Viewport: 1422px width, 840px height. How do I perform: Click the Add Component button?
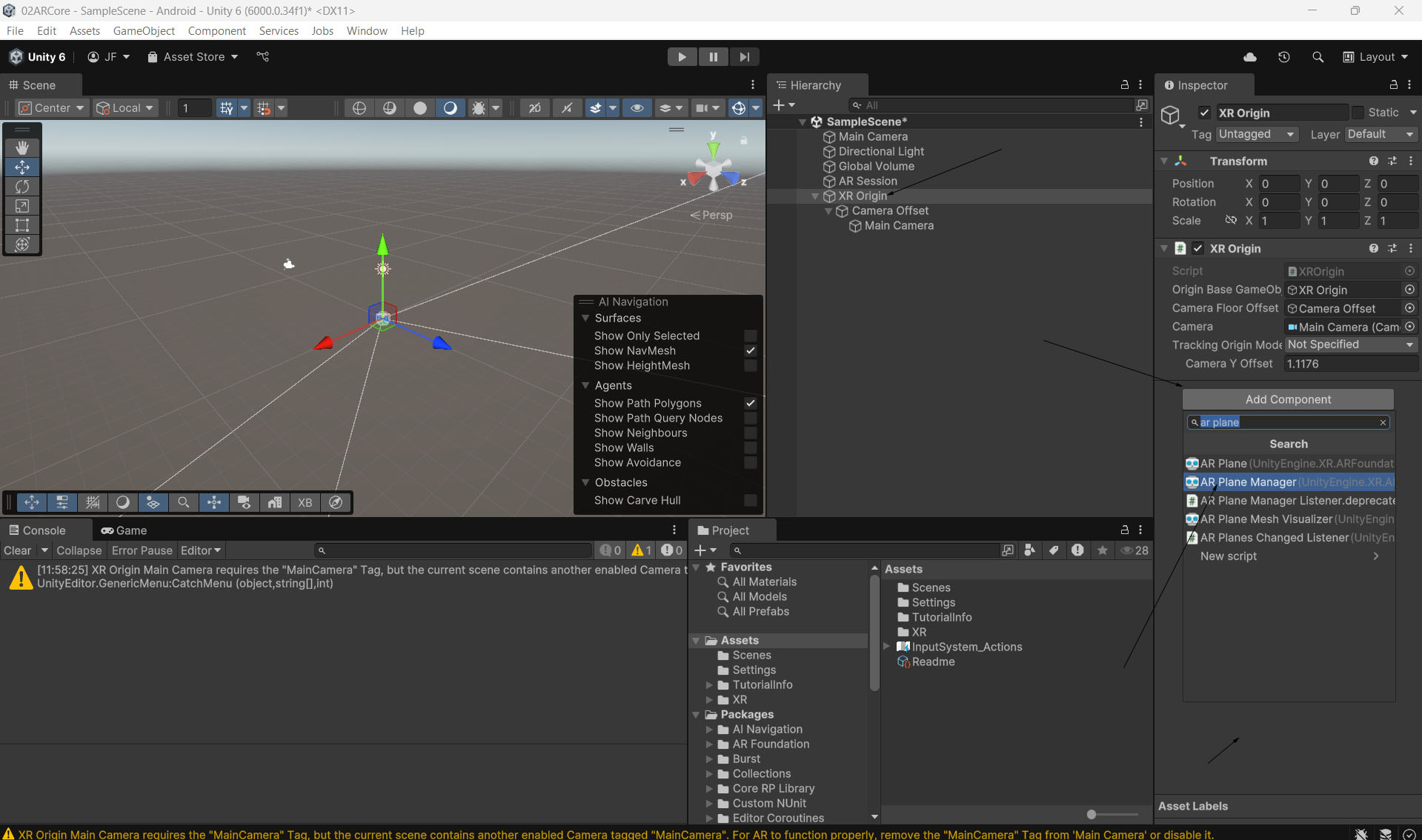pos(1288,399)
